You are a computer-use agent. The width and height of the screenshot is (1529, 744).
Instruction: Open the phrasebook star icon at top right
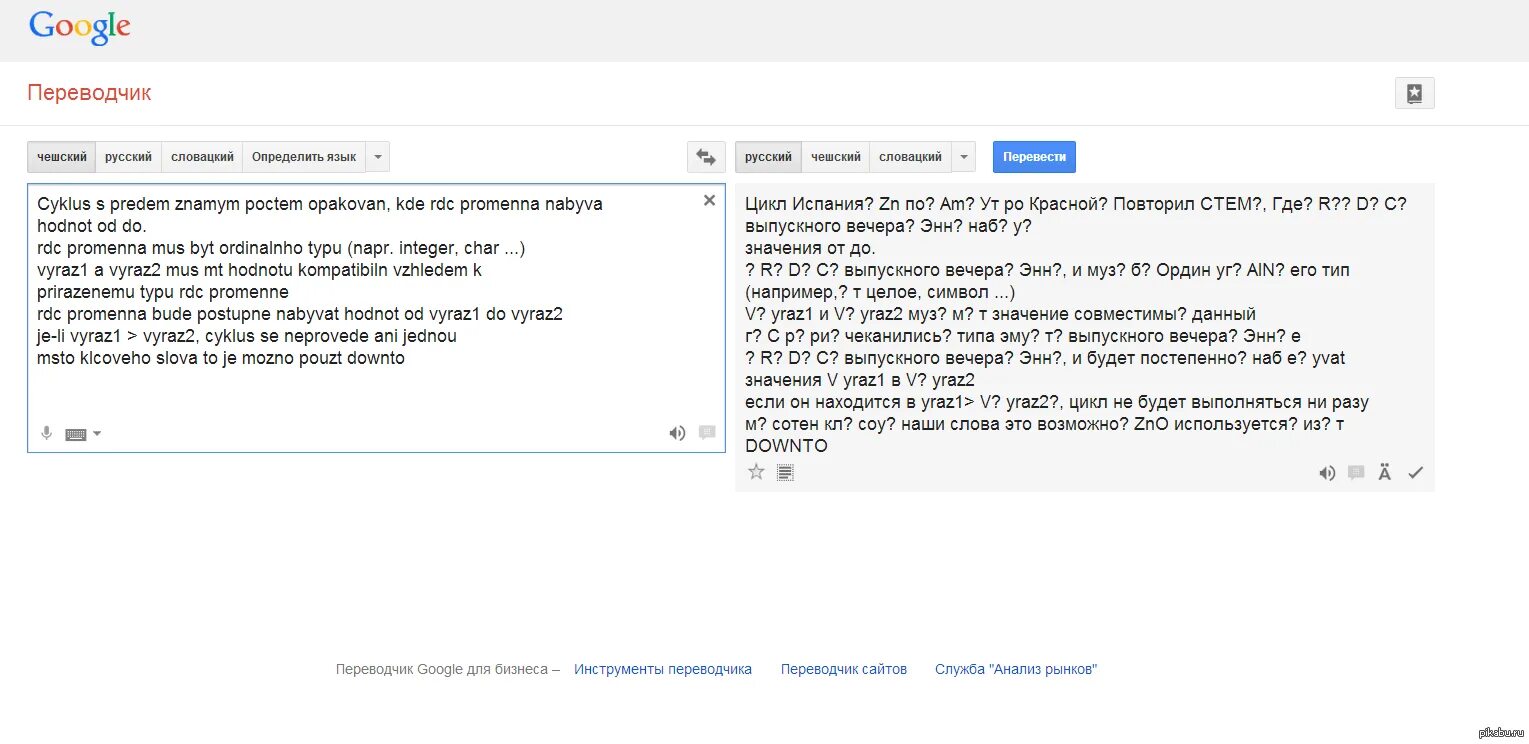click(1414, 93)
